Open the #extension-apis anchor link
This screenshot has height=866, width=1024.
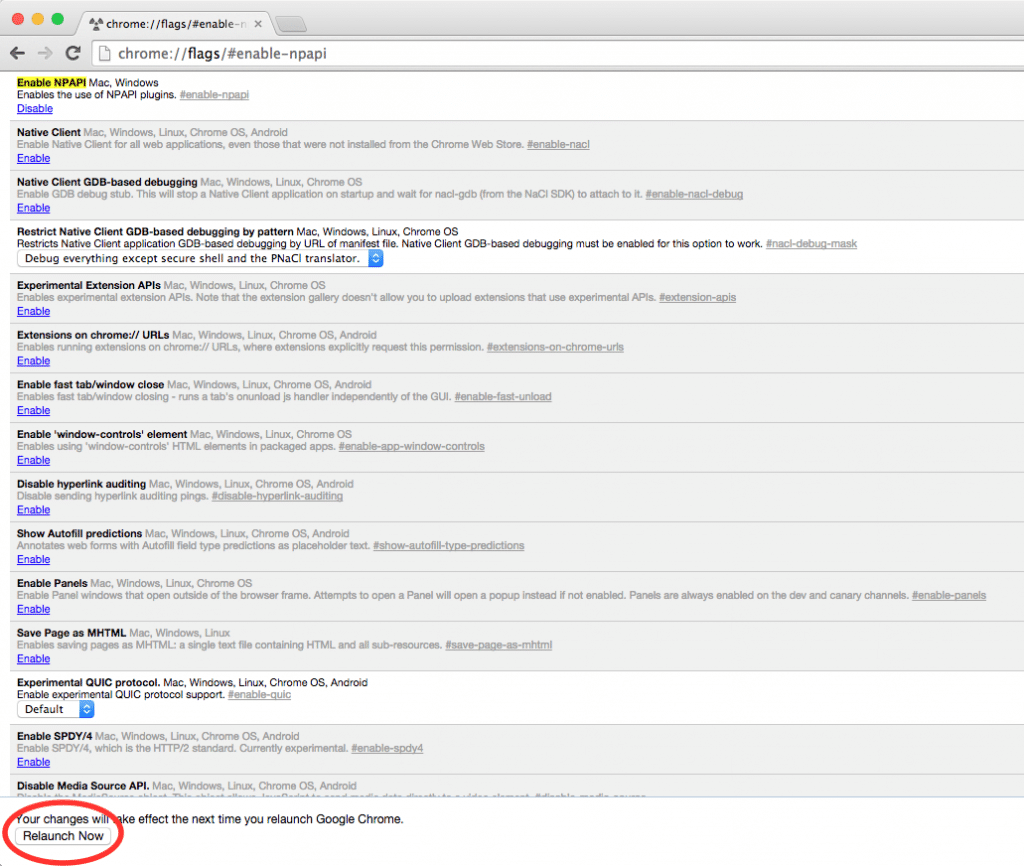click(697, 297)
